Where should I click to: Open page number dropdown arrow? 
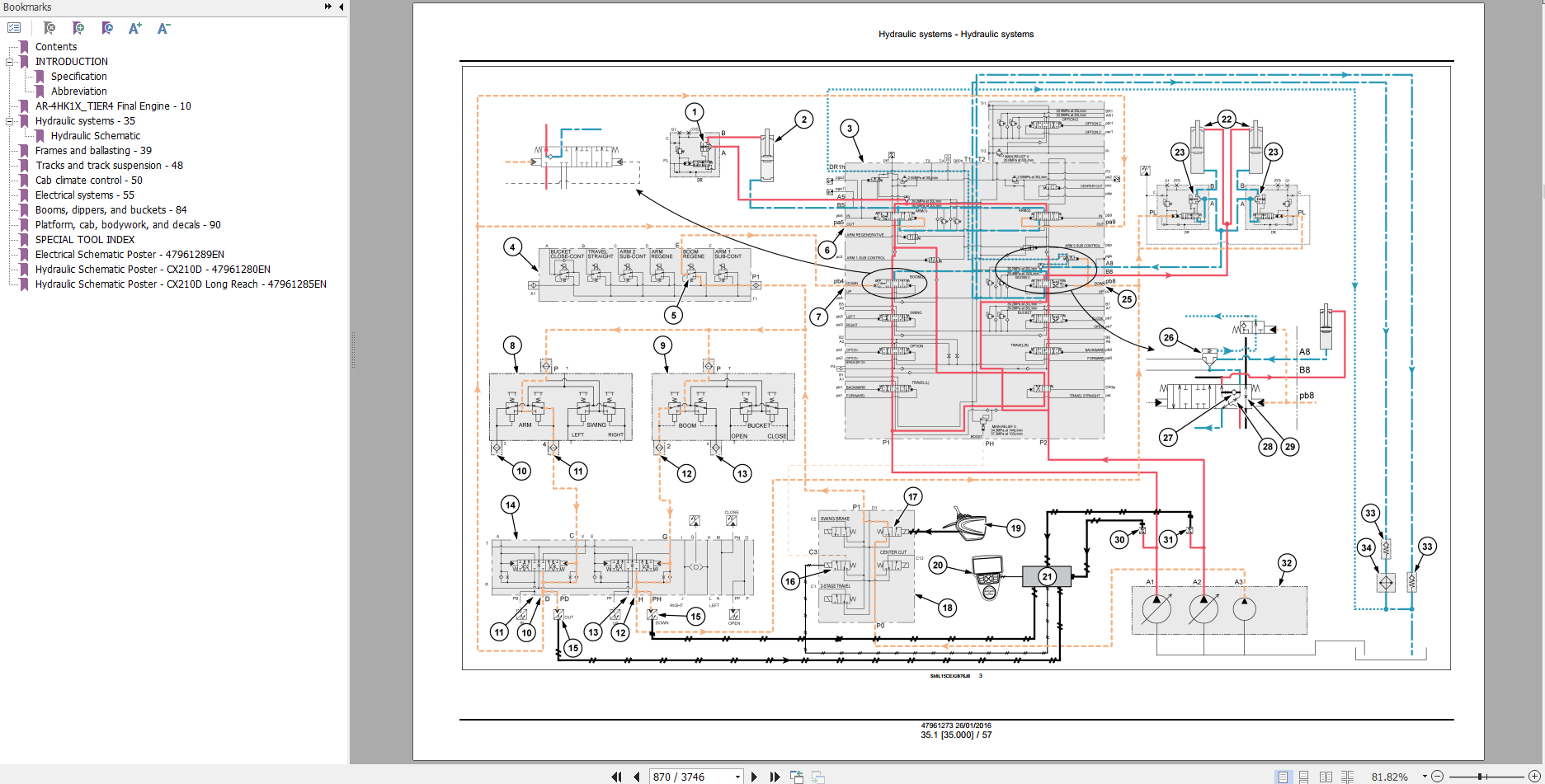click(737, 777)
